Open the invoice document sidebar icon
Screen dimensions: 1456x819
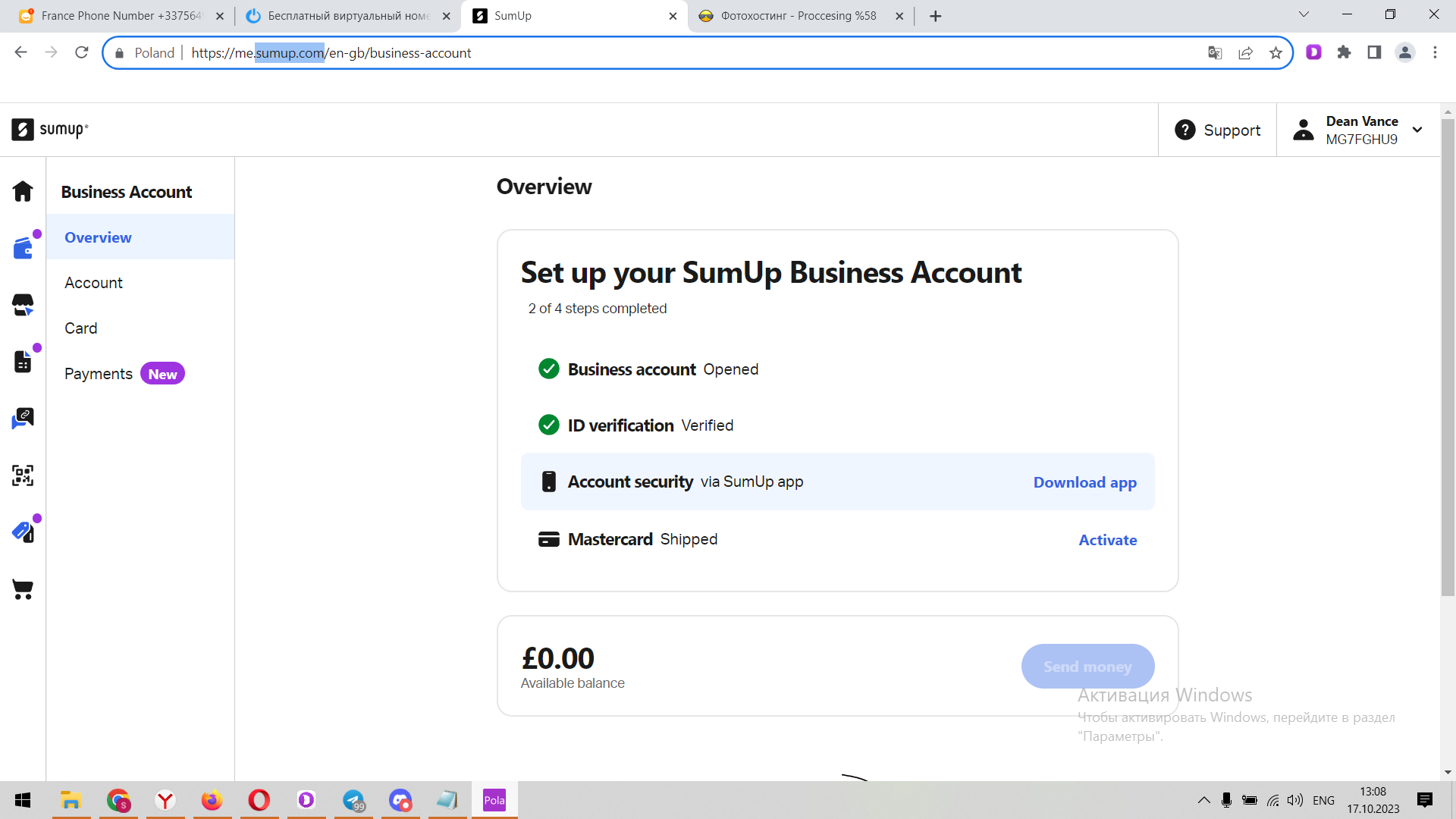23,362
